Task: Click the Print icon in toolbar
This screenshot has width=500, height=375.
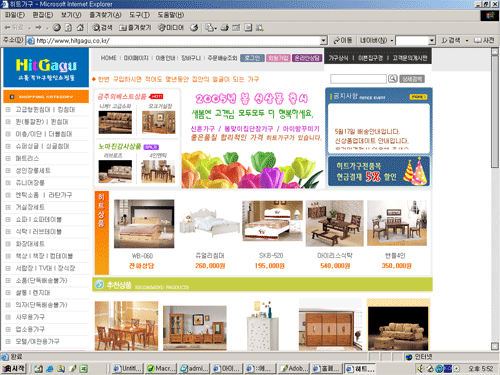Action: point(225,28)
